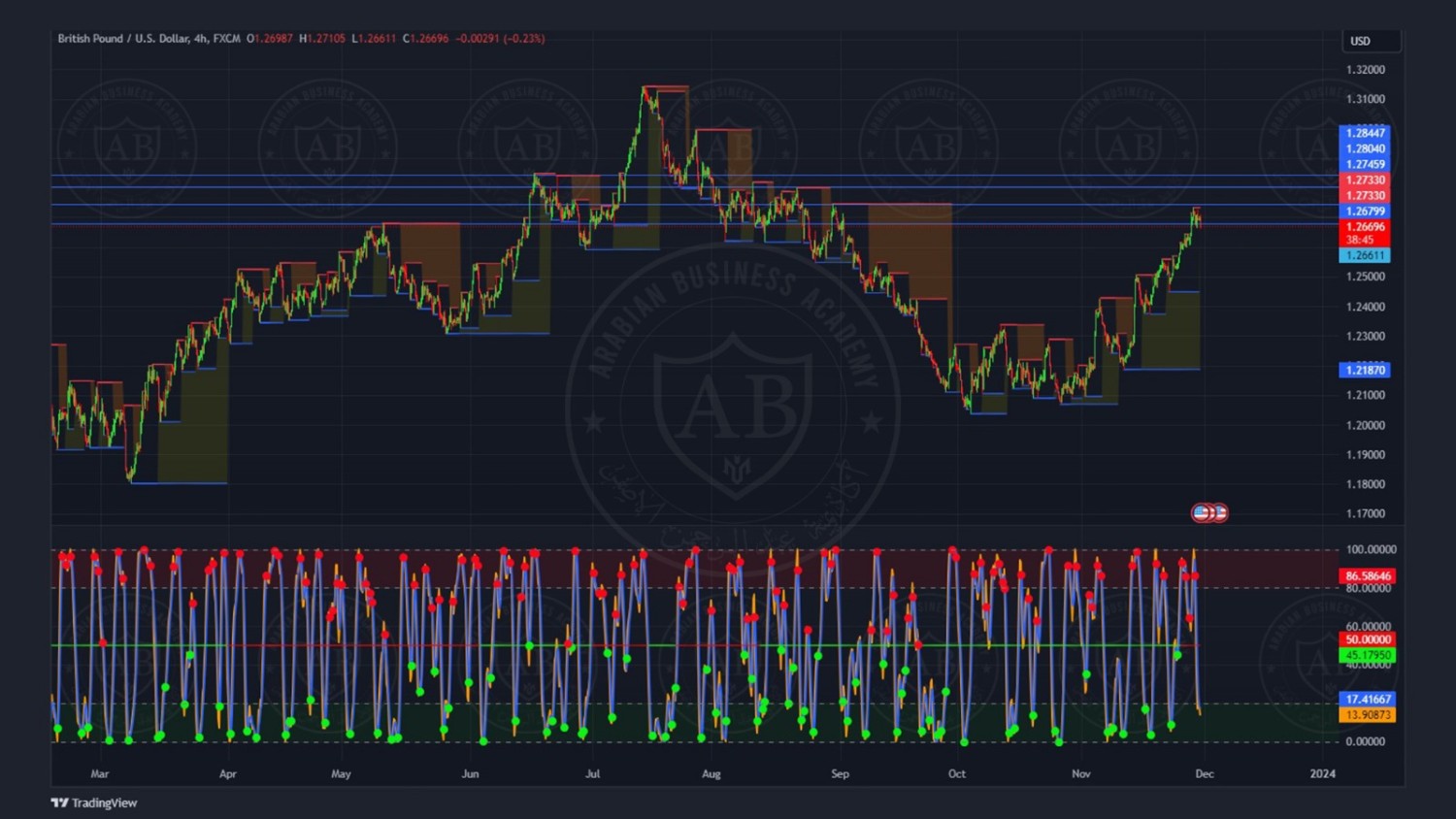Click the 1.25000 price axis label
This screenshot has height=819, width=1456.
(1365, 277)
